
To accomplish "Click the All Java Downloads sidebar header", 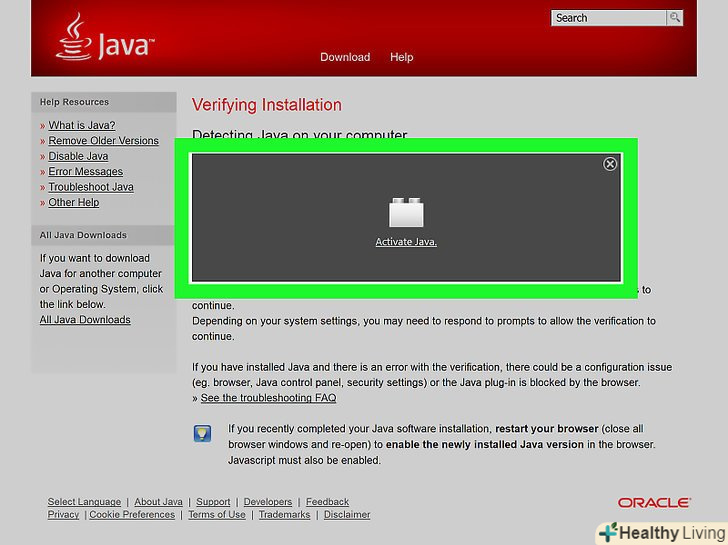I will (83, 235).
